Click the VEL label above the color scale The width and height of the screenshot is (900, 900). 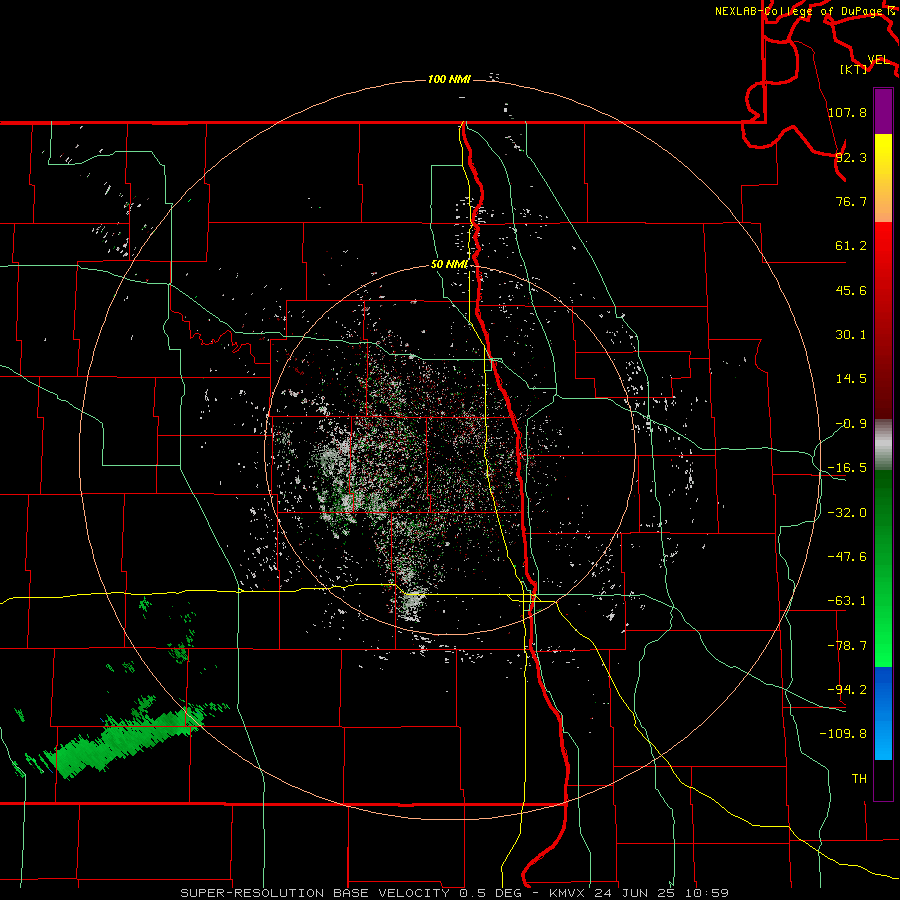point(878,60)
